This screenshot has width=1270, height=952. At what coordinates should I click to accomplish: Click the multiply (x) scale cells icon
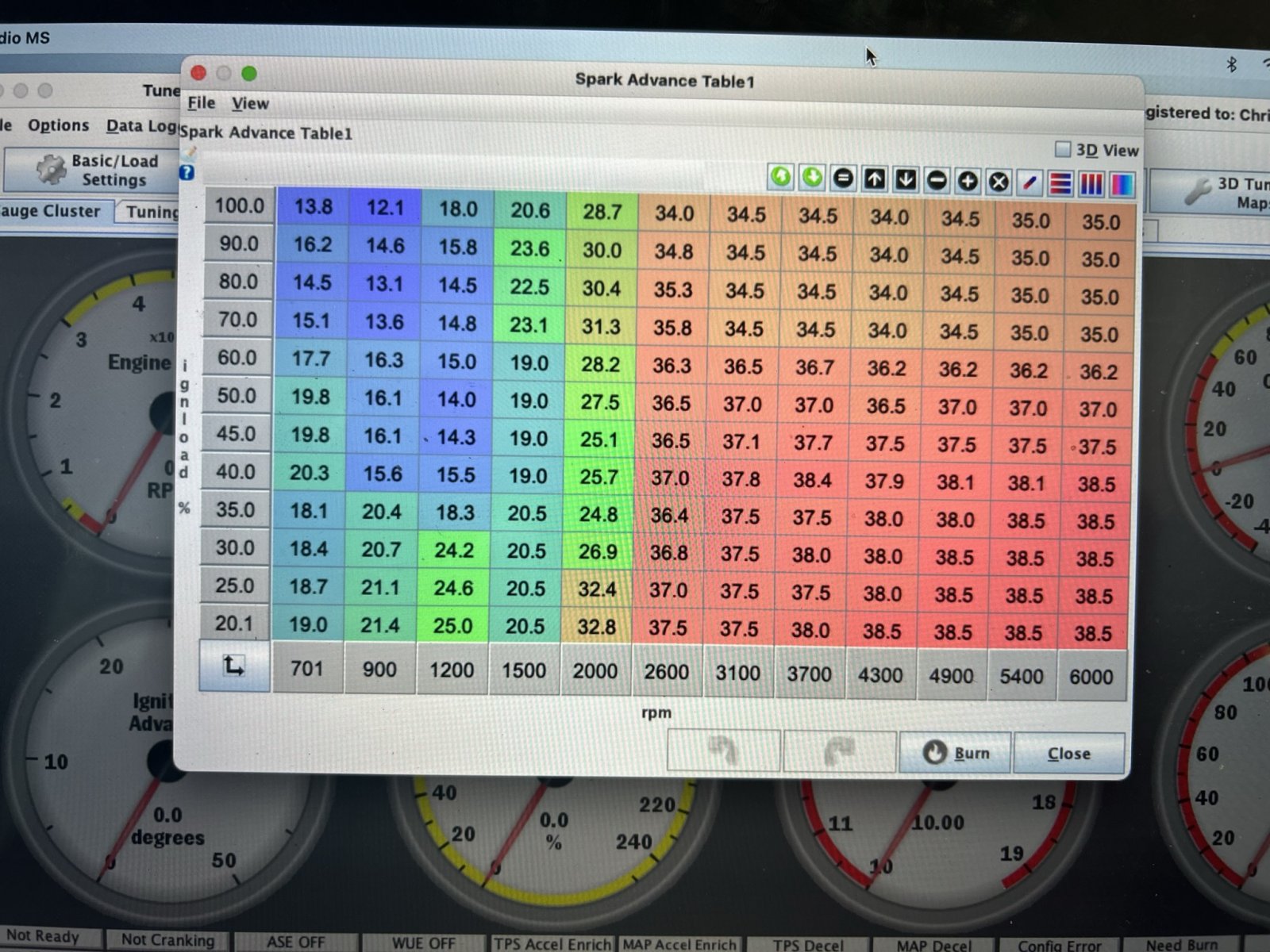[999, 182]
